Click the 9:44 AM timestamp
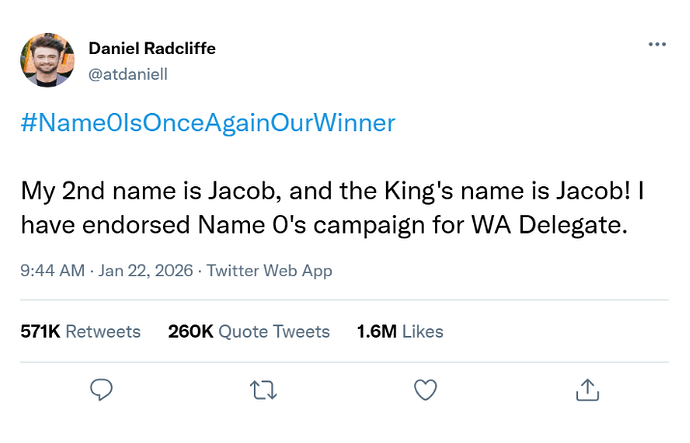 [53, 271]
